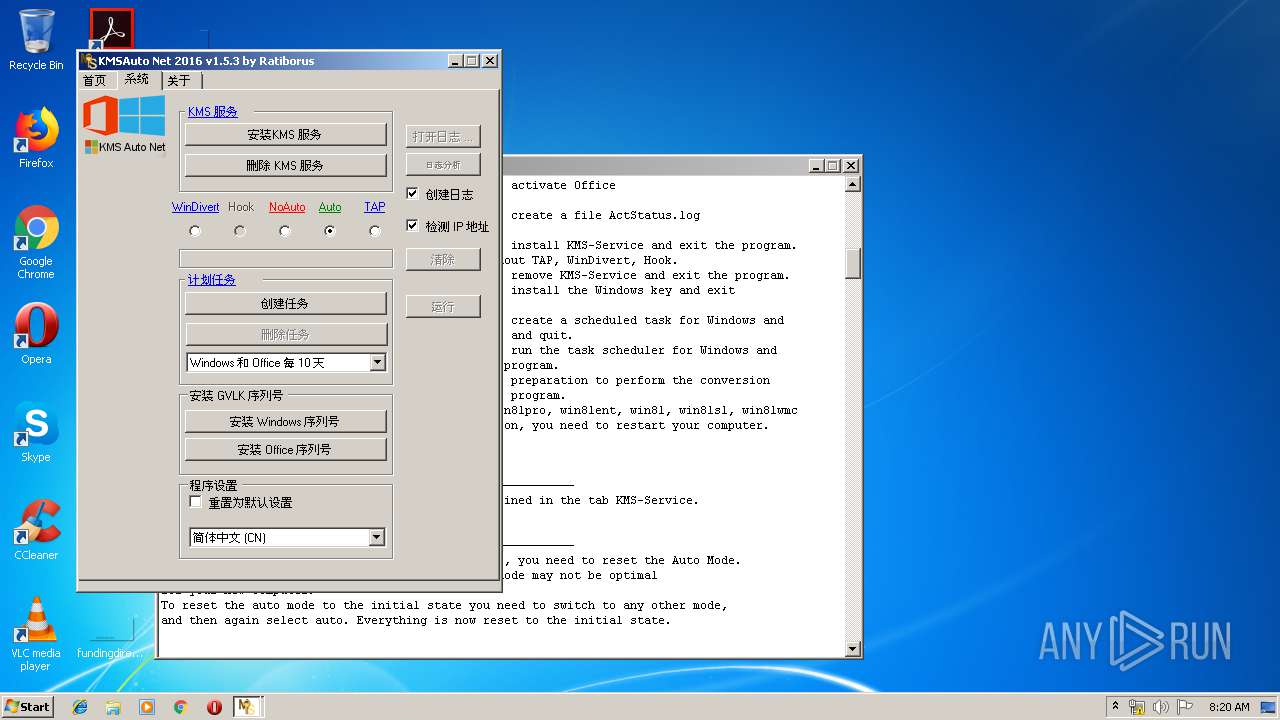Click the 日志分析 button
This screenshot has height=720, width=1280.
(443, 164)
